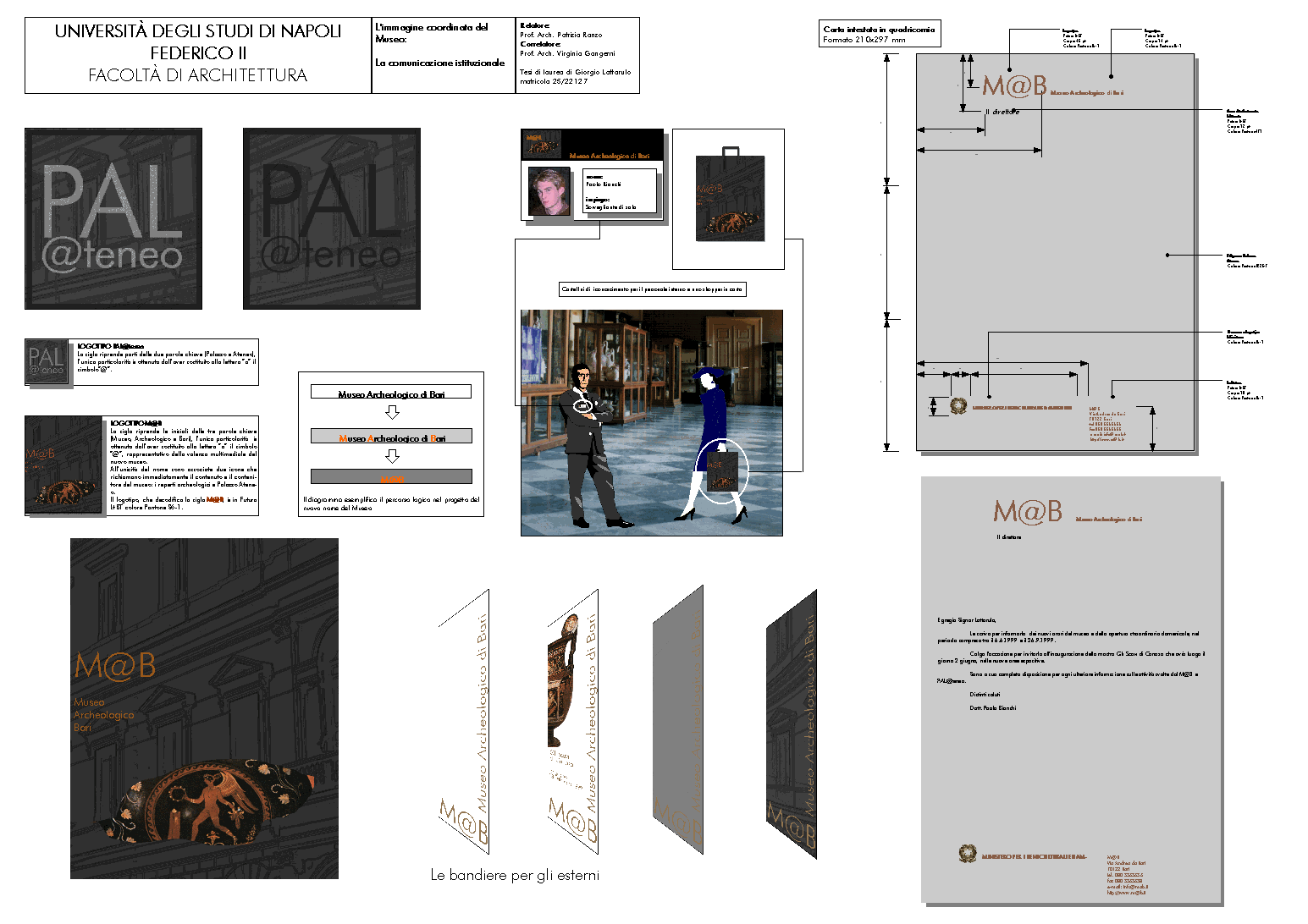Click the first down arrow in the diagram

click(x=392, y=412)
